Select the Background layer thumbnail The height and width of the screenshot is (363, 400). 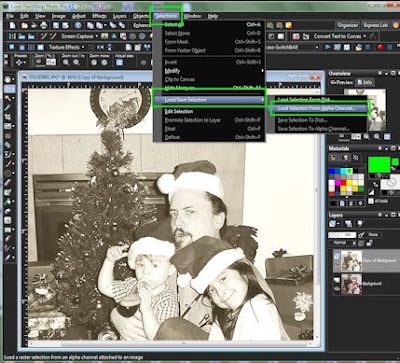[x=351, y=284]
